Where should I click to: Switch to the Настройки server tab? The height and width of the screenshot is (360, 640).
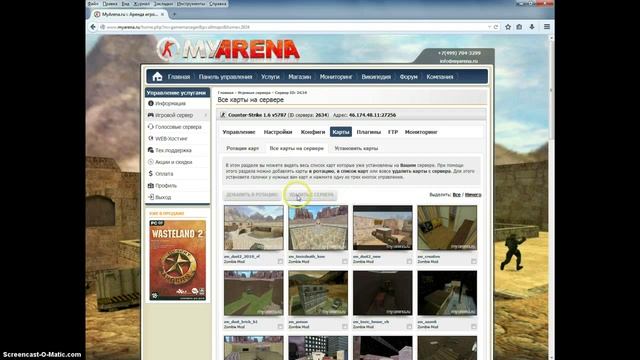(278, 132)
